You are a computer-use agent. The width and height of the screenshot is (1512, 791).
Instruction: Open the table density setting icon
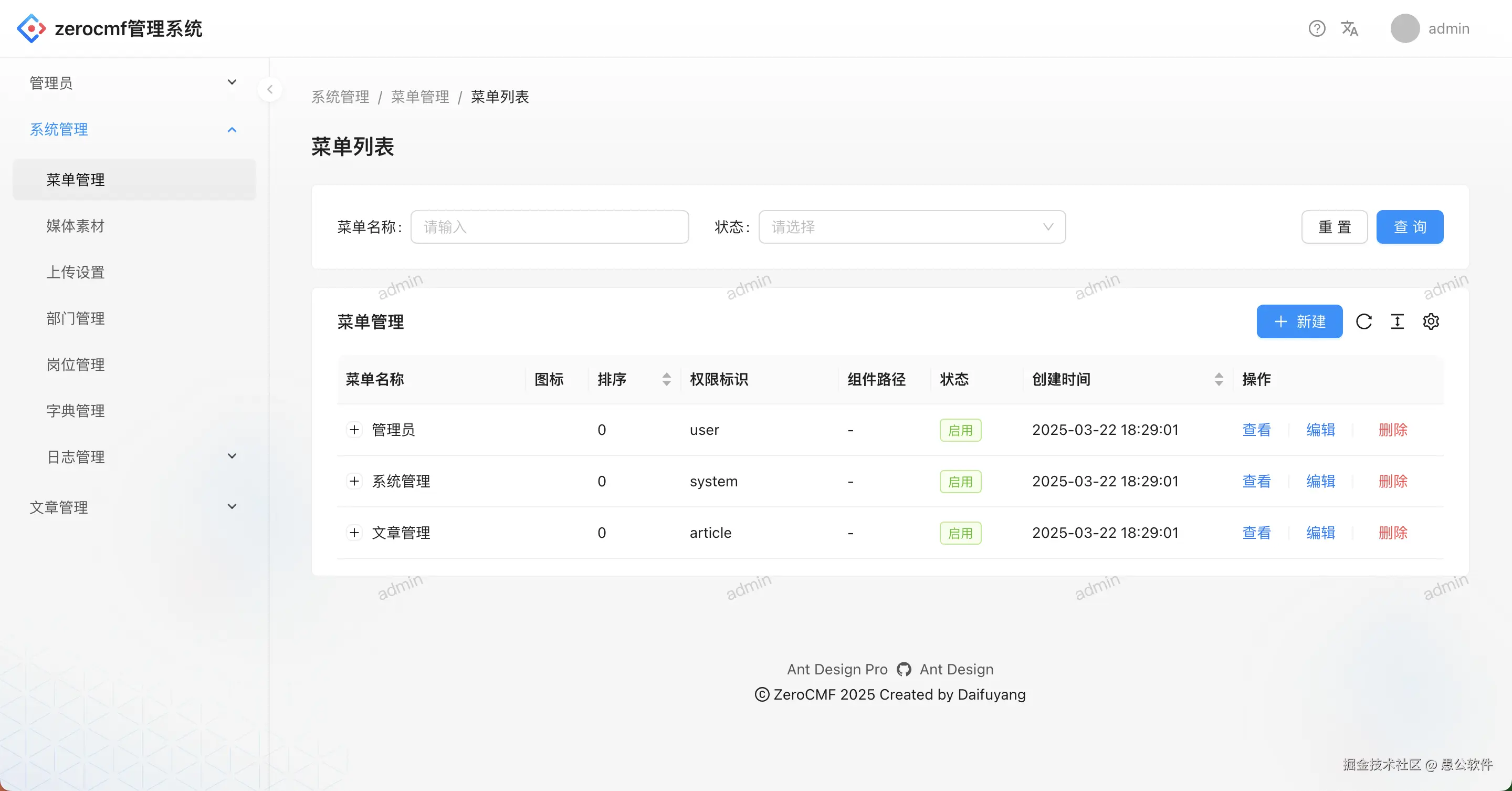pos(1397,321)
